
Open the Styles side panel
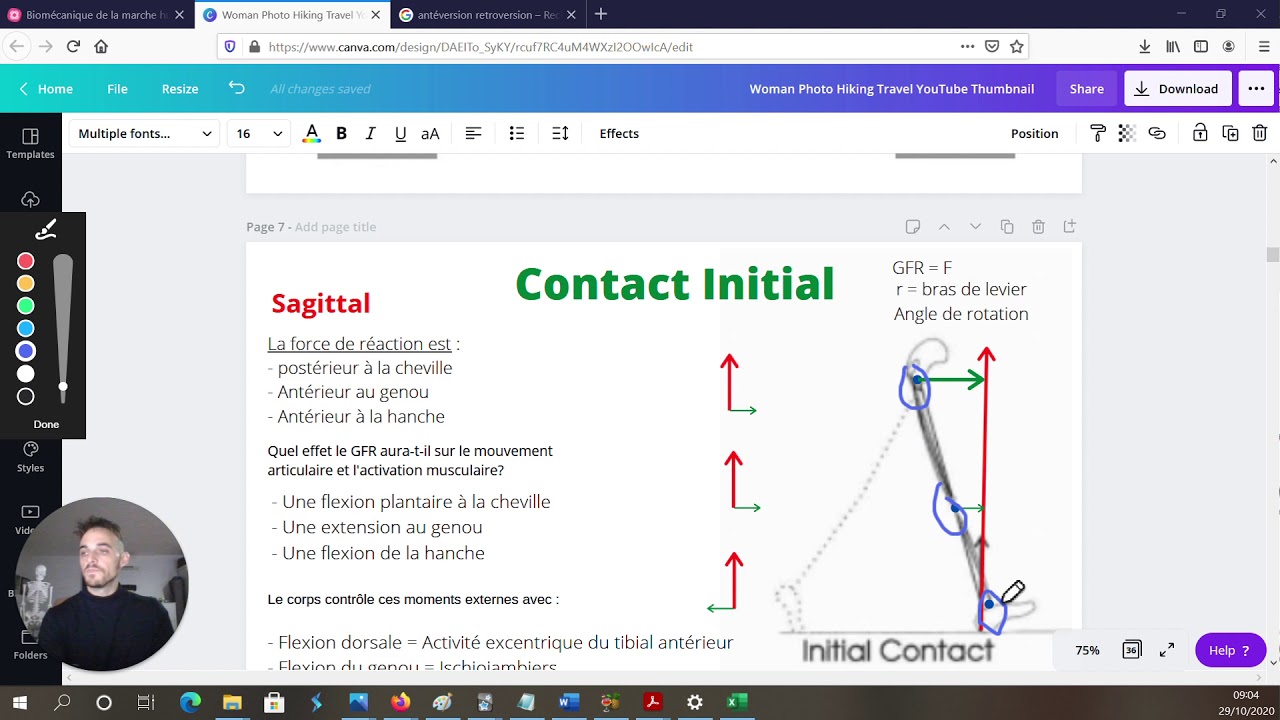(30, 457)
